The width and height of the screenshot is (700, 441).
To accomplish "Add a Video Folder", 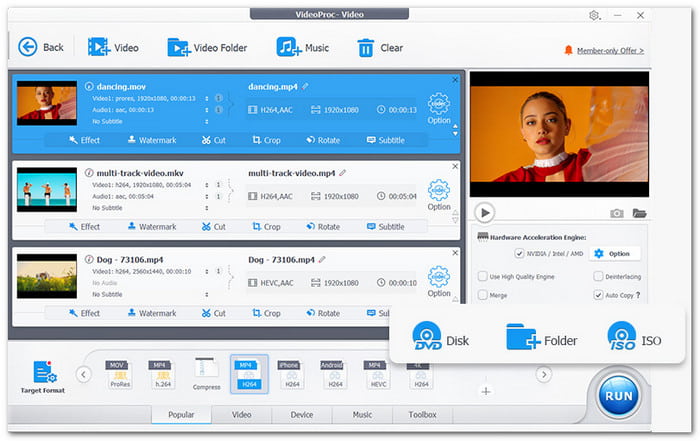I will coord(207,47).
